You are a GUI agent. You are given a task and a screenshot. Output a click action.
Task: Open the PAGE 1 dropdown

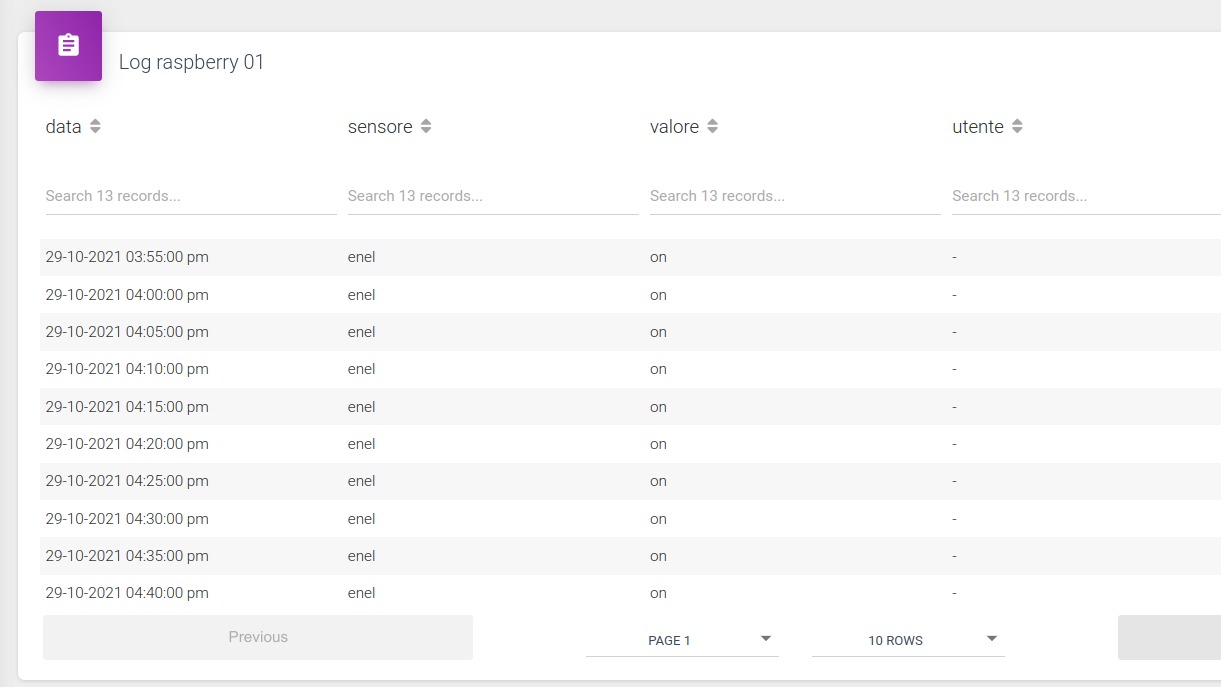[x=682, y=640]
